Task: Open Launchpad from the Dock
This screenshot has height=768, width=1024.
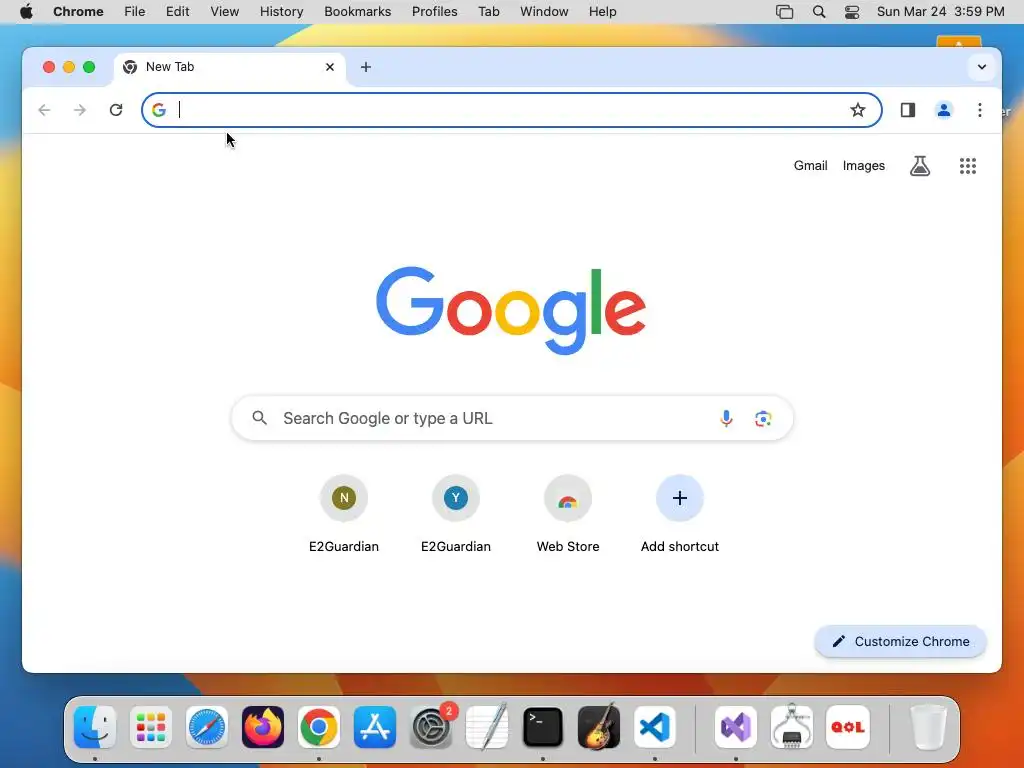Action: [151, 727]
